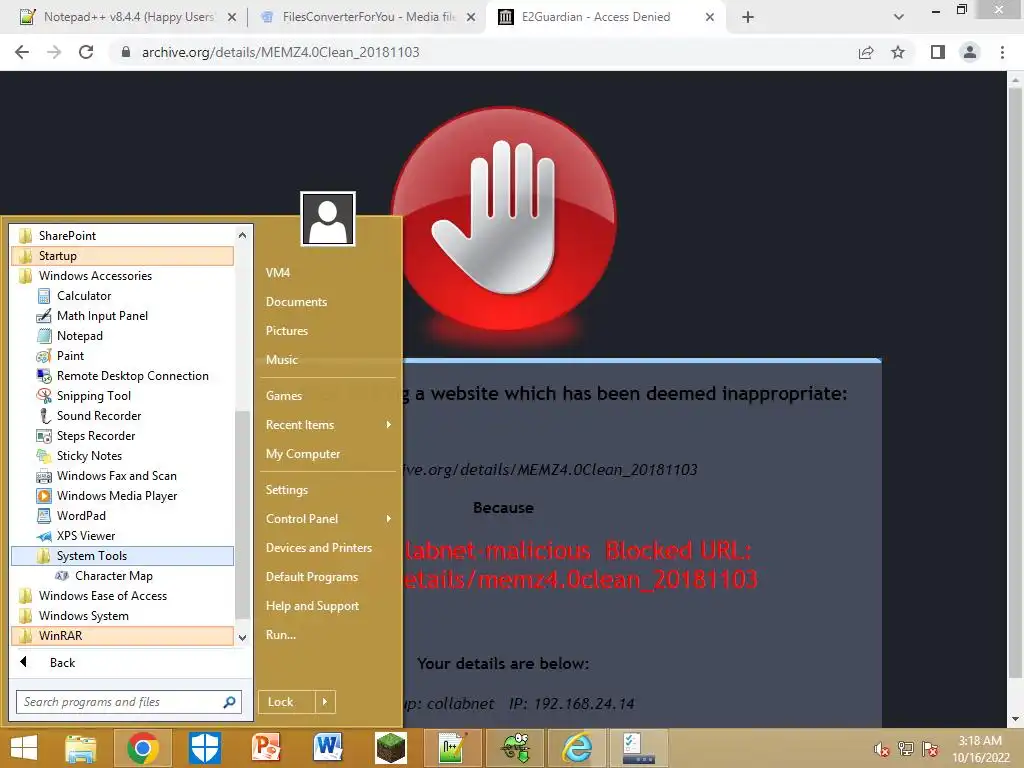Launch Math Input Panel

(102, 316)
